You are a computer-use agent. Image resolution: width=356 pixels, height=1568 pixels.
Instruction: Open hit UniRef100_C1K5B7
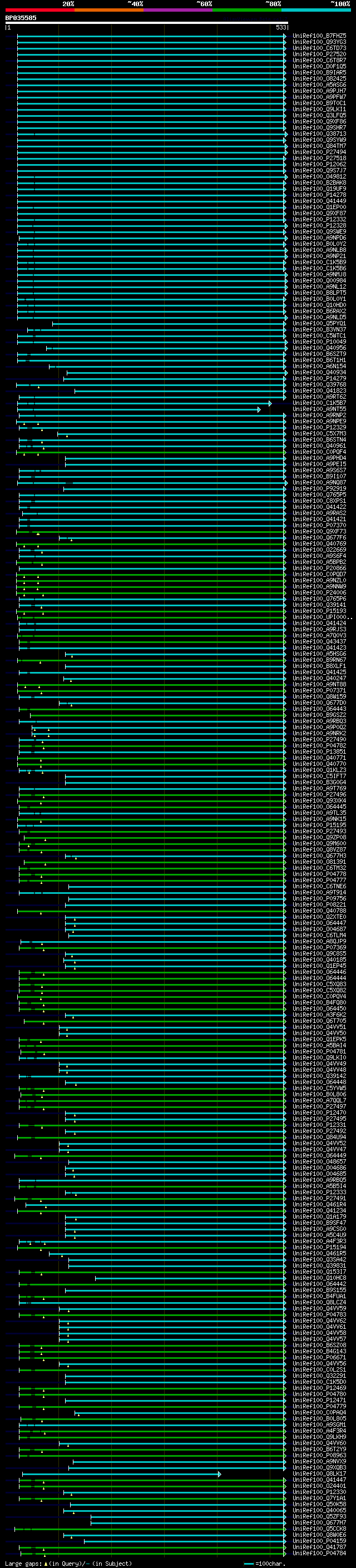click(x=319, y=403)
